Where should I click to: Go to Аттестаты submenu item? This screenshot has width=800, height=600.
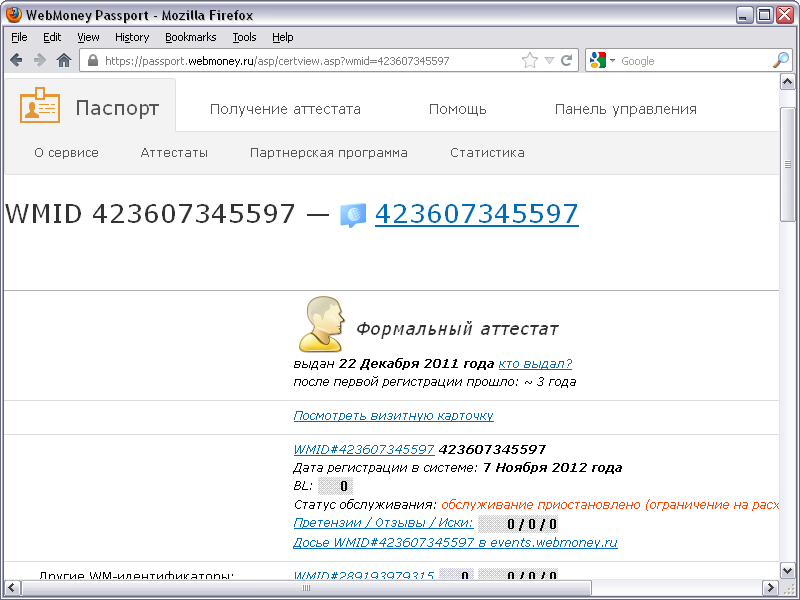[x=174, y=153]
